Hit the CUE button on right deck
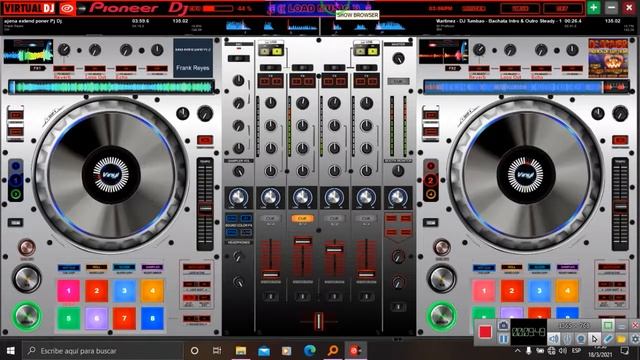Screen dimensions: 640x360 (442, 278)
